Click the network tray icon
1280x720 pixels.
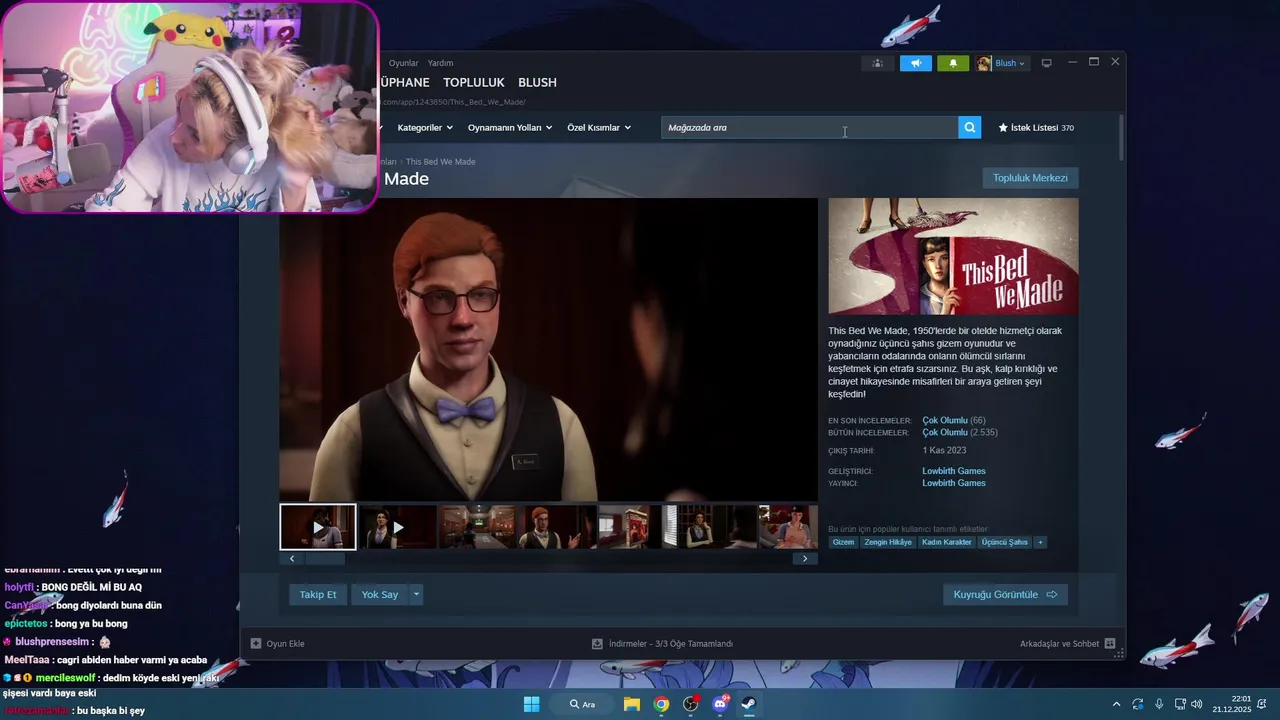pos(1180,704)
